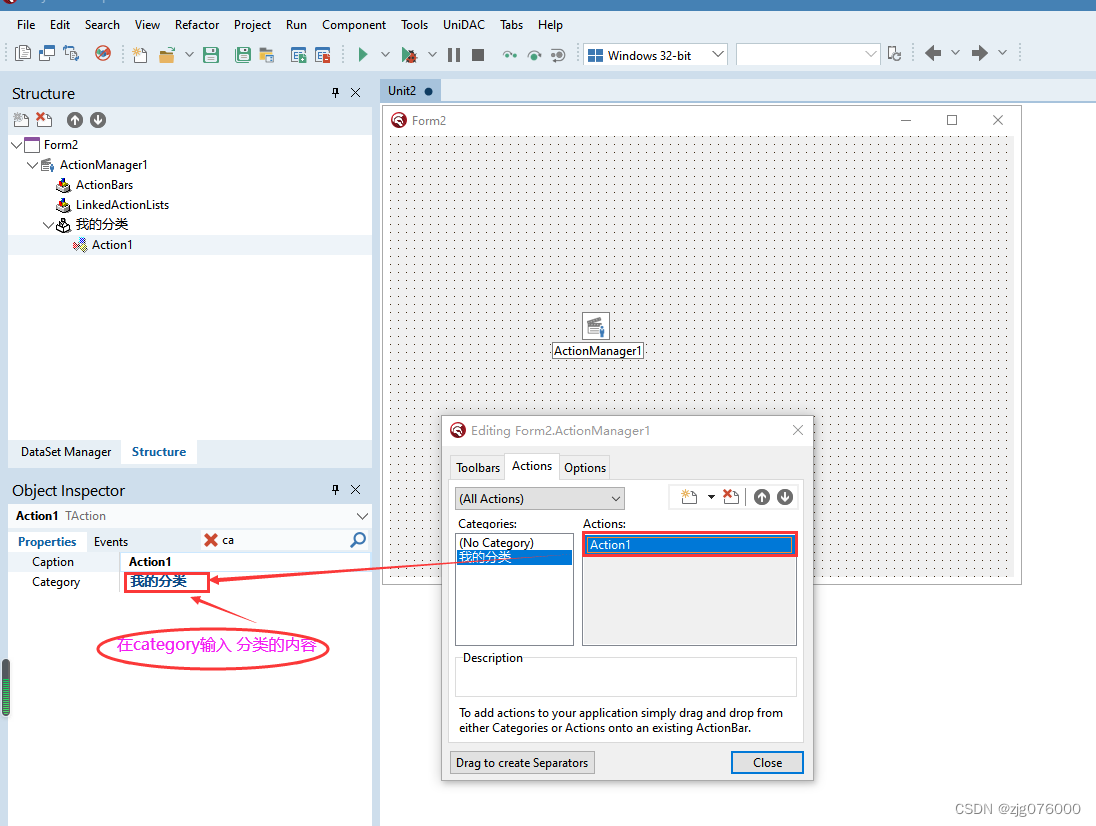Click the Close button in the editor dialog
1096x826 pixels.
[x=767, y=762]
